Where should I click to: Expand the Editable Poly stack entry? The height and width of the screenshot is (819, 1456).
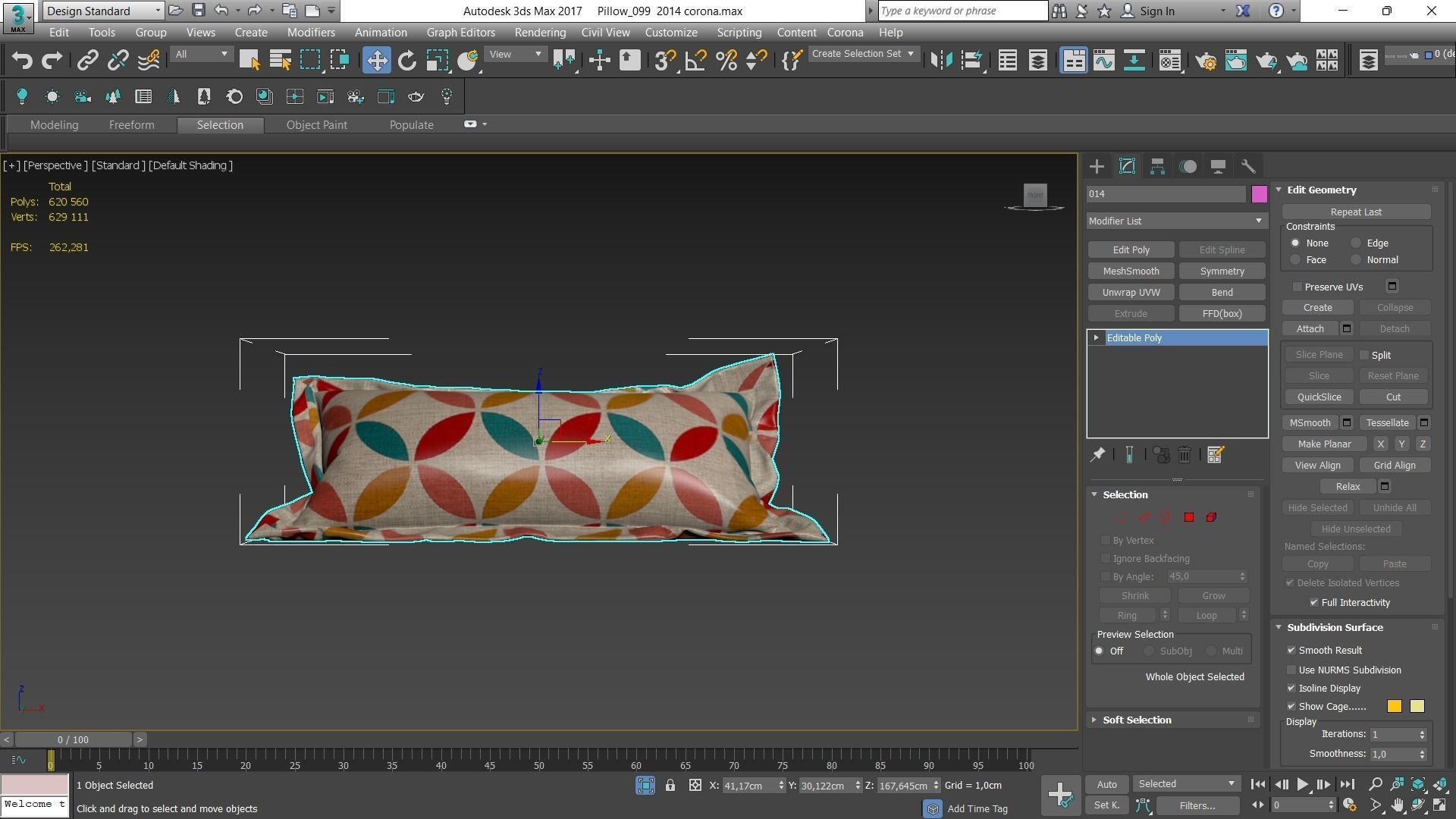pyautogui.click(x=1096, y=338)
